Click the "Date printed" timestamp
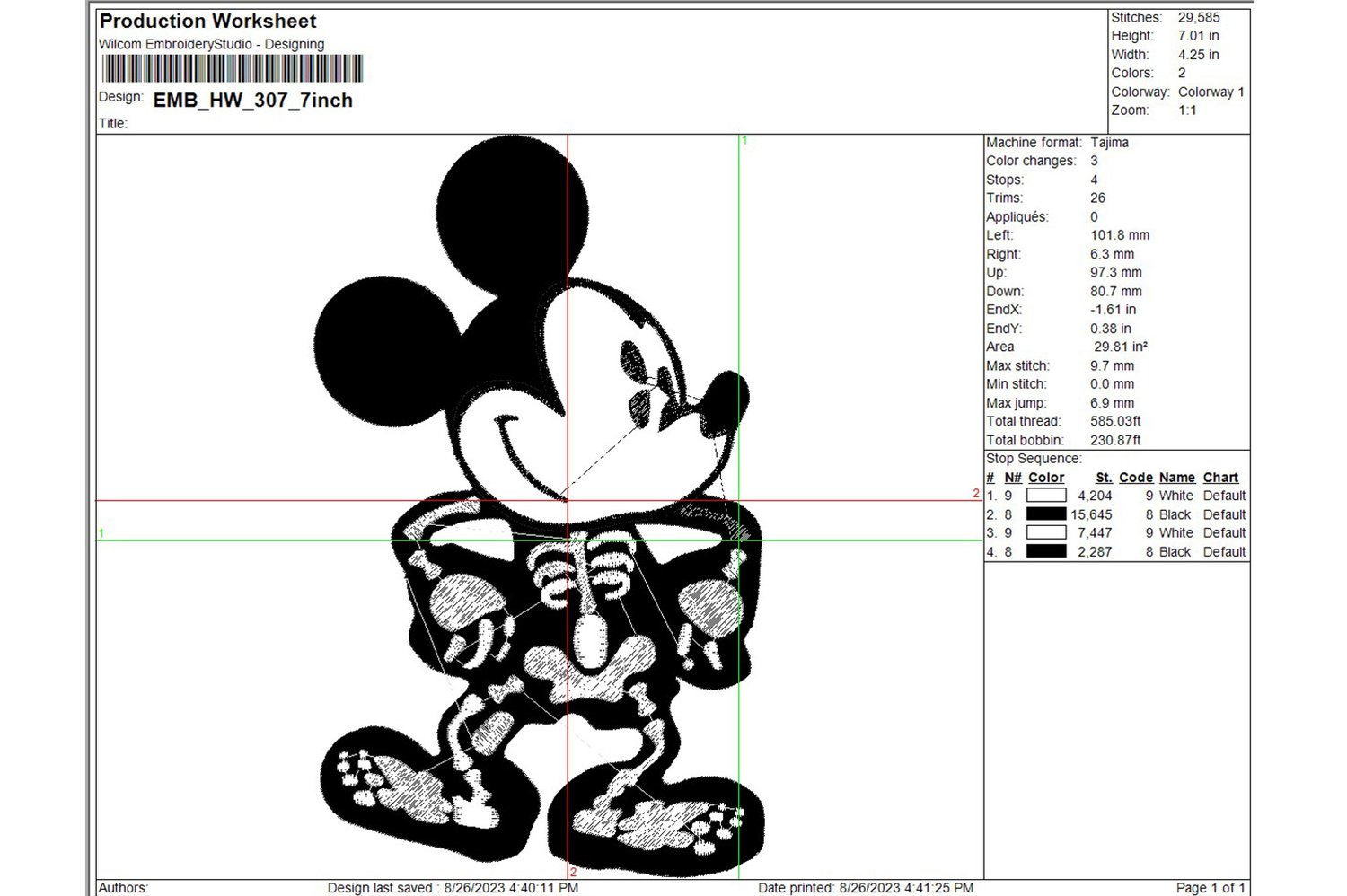 [866, 888]
